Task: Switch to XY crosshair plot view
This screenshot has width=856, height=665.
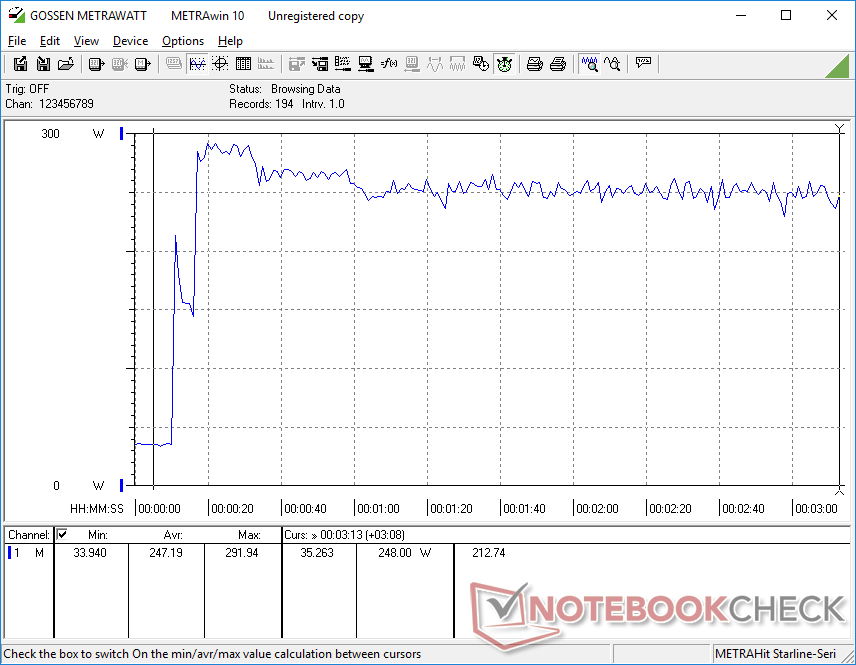Action: point(220,64)
